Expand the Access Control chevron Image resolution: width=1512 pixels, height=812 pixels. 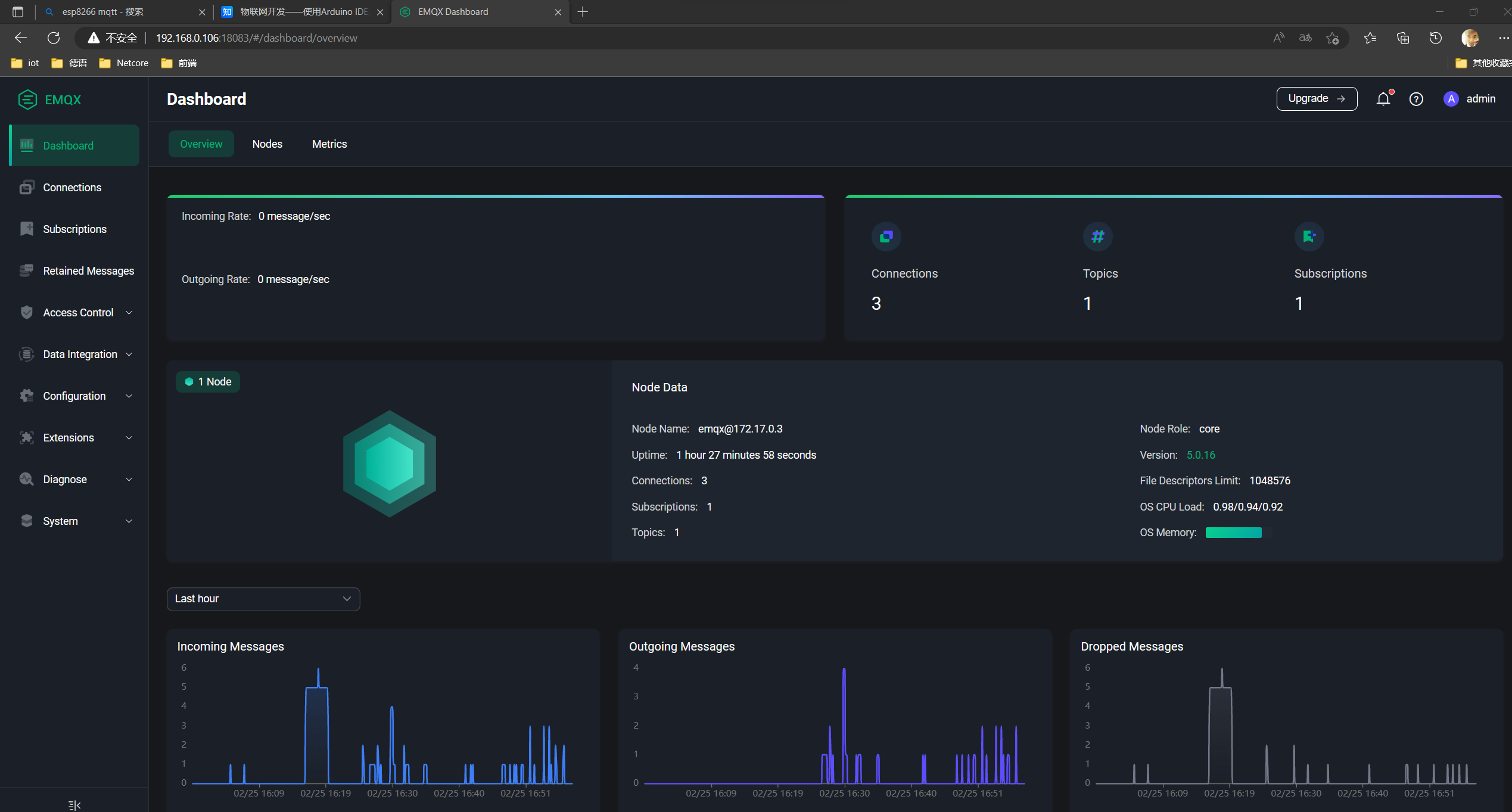[x=129, y=312]
